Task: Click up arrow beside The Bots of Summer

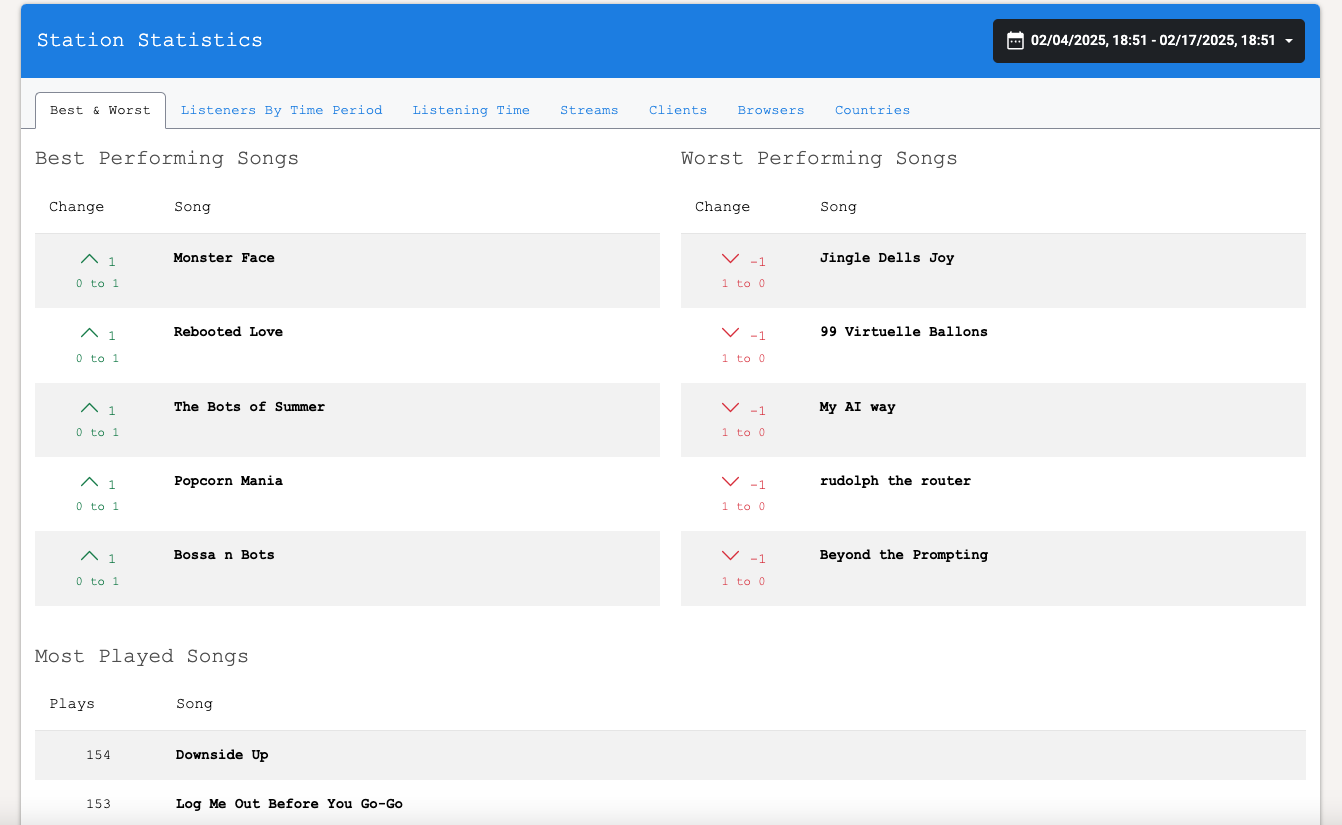Action: coord(89,409)
